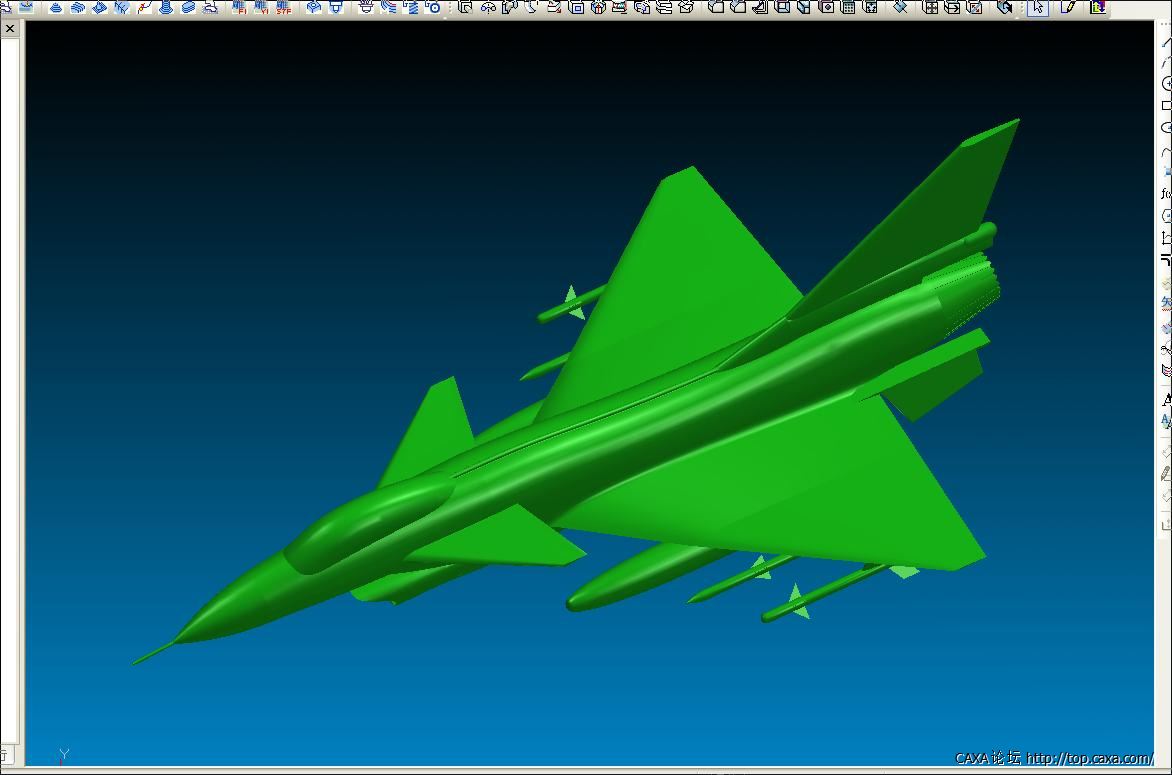Close the left side panel with X
Image resolution: width=1172 pixels, height=775 pixels.
pos(10,28)
